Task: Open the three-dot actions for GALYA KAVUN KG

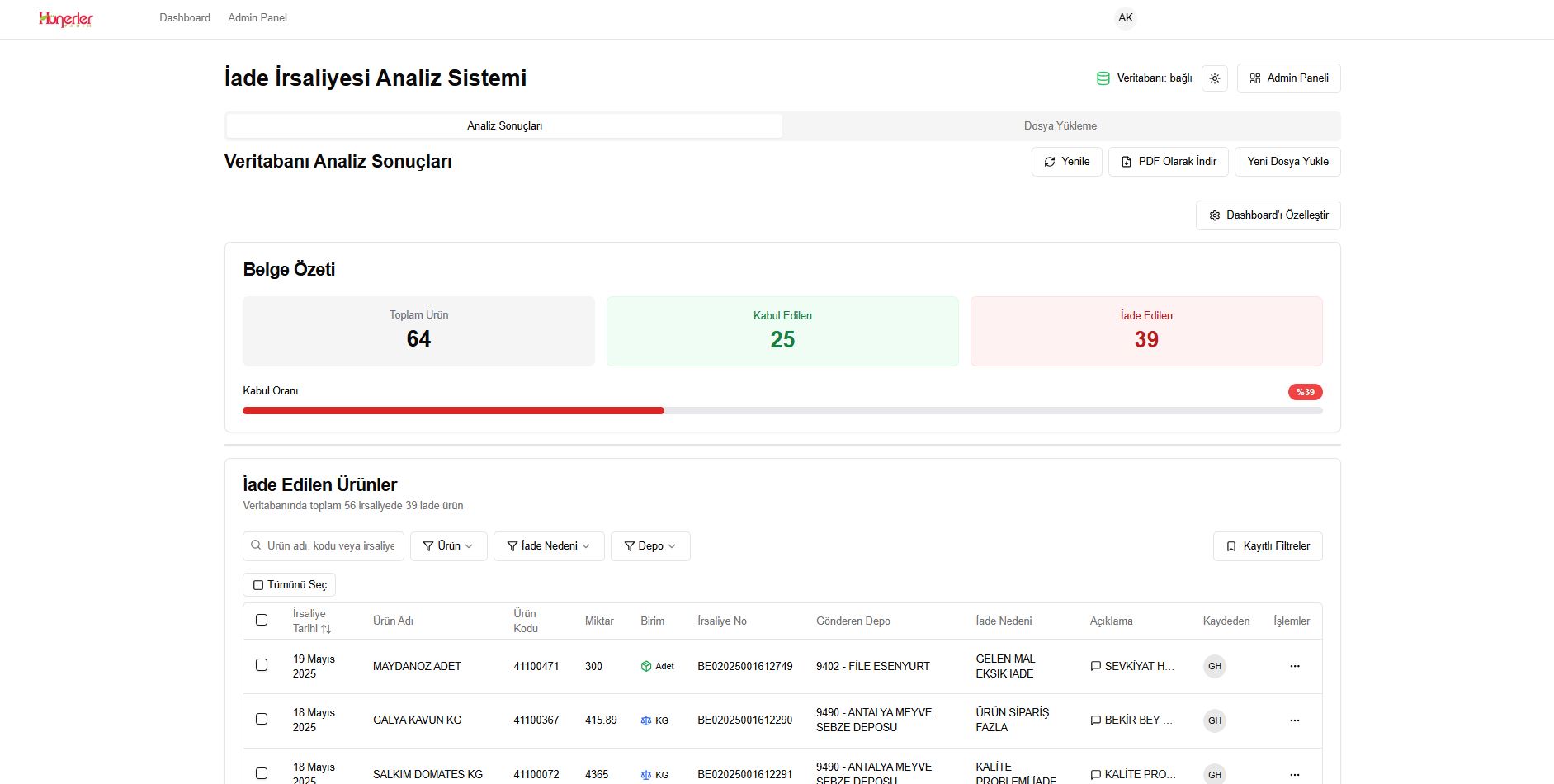Action: pos(1294,720)
